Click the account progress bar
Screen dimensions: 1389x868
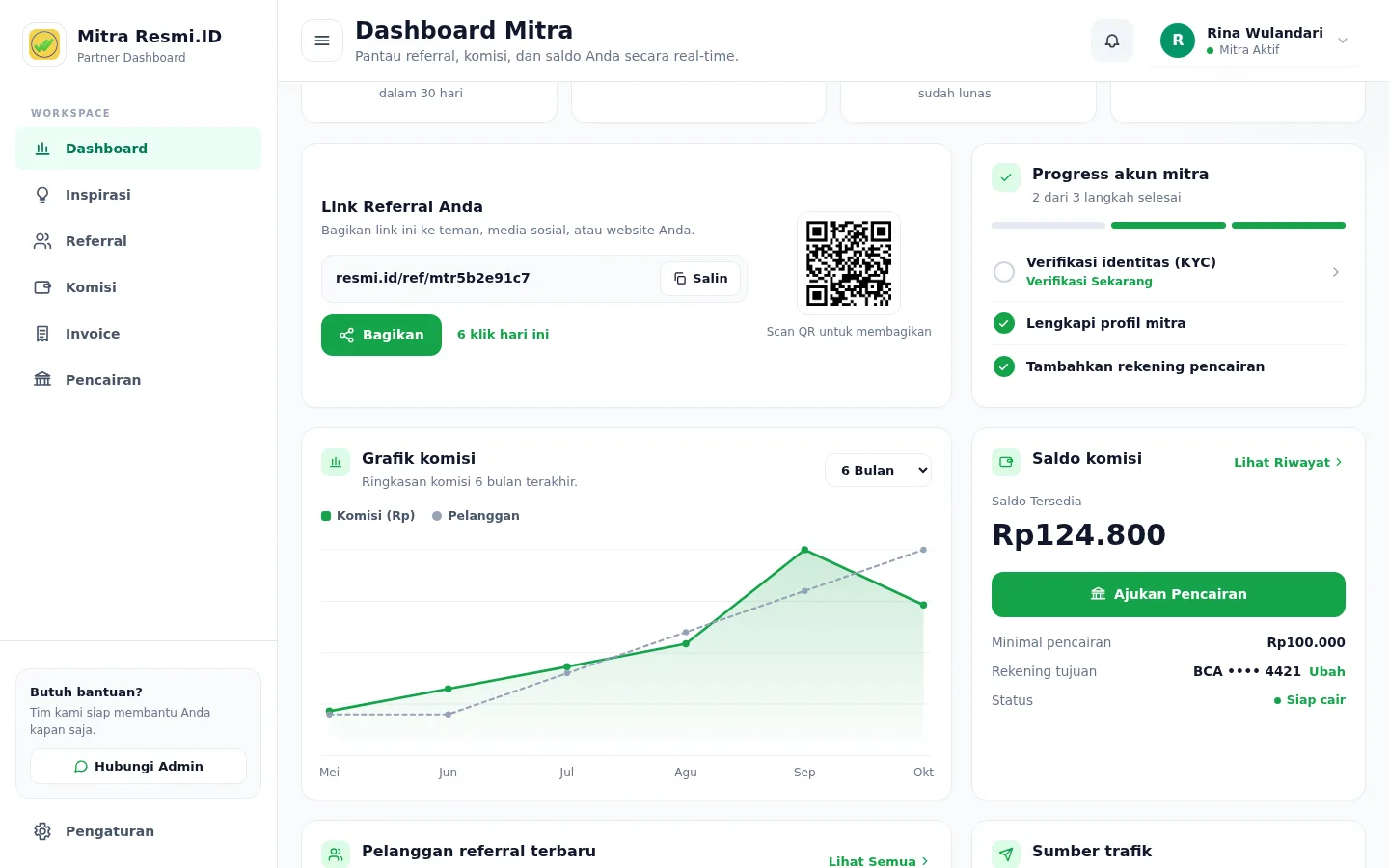coord(1168,226)
